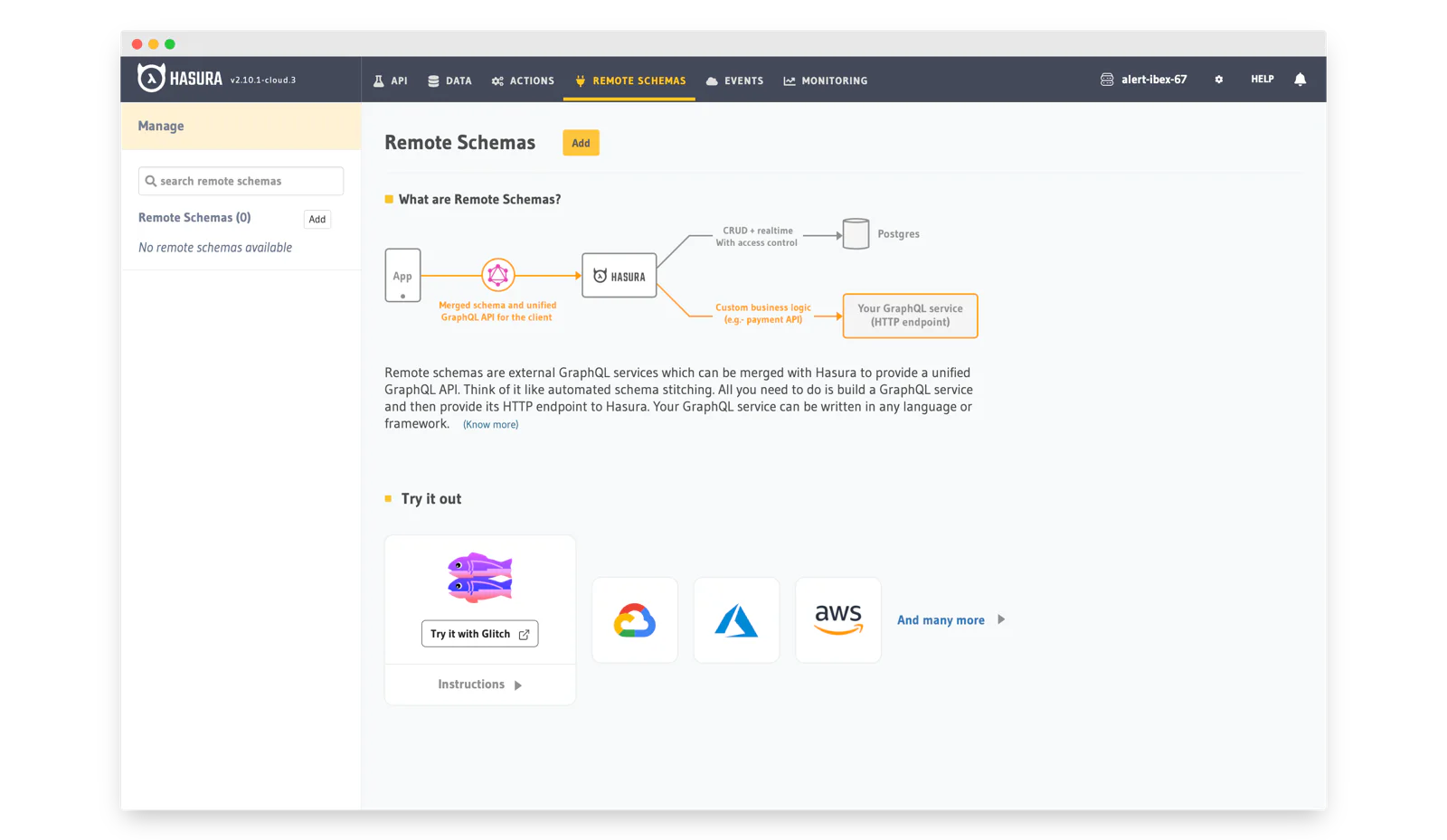Click the Try it out heading
Image resolution: width=1447 pixels, height=840 pixels.
point(431,498)
